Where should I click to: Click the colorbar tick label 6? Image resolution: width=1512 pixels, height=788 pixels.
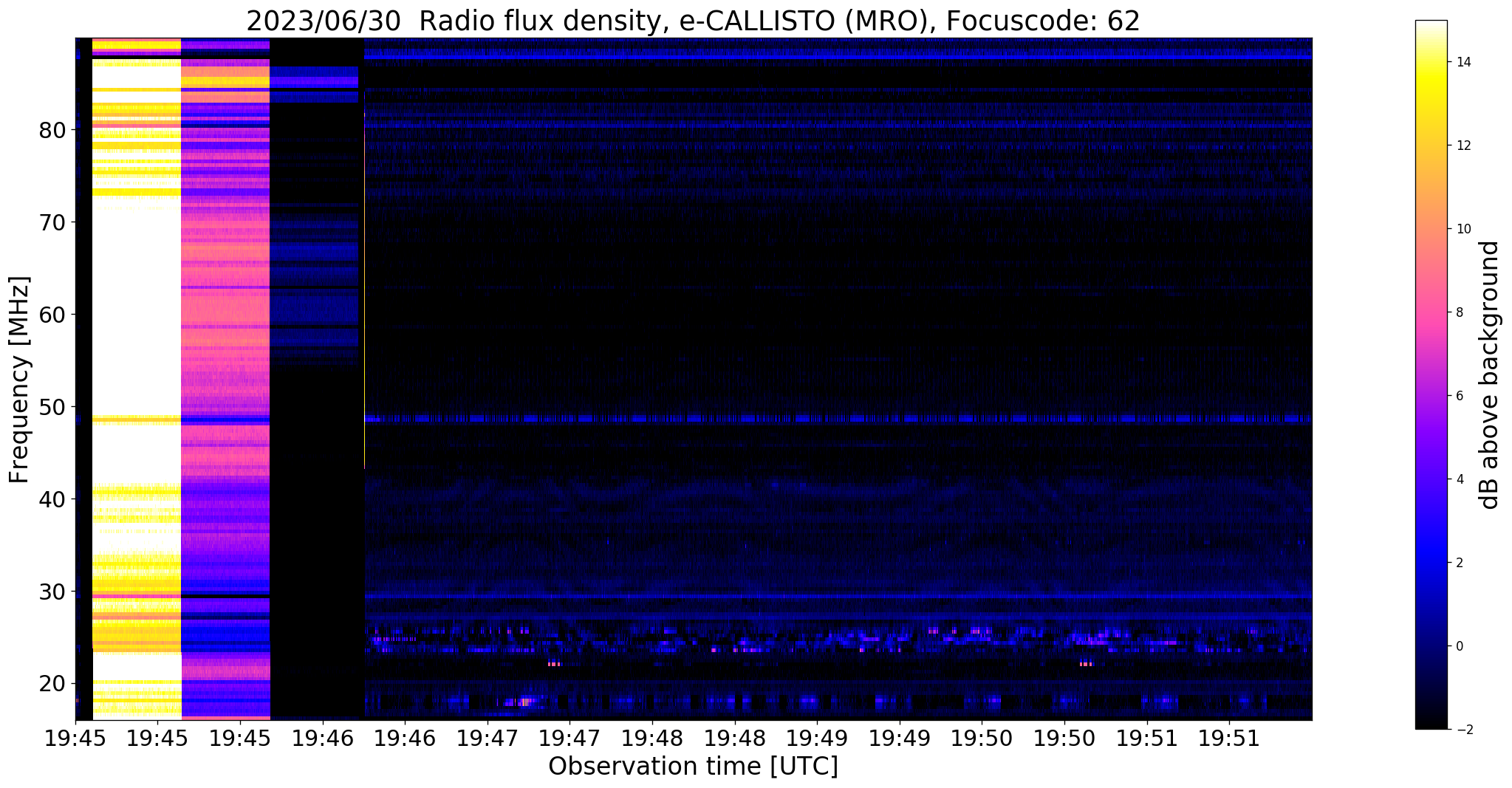(1458, 396)
